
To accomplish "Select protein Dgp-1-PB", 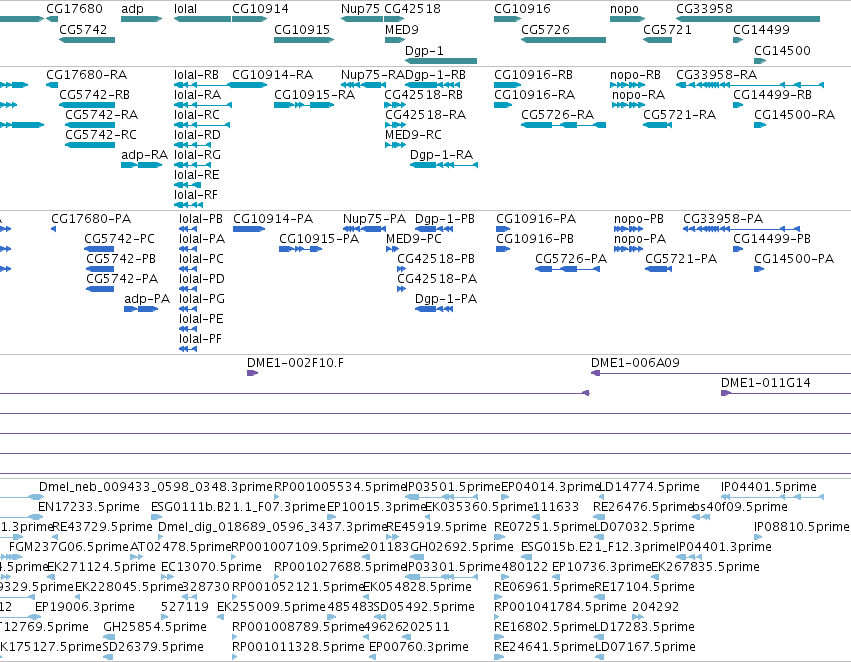I will (445, 219).
